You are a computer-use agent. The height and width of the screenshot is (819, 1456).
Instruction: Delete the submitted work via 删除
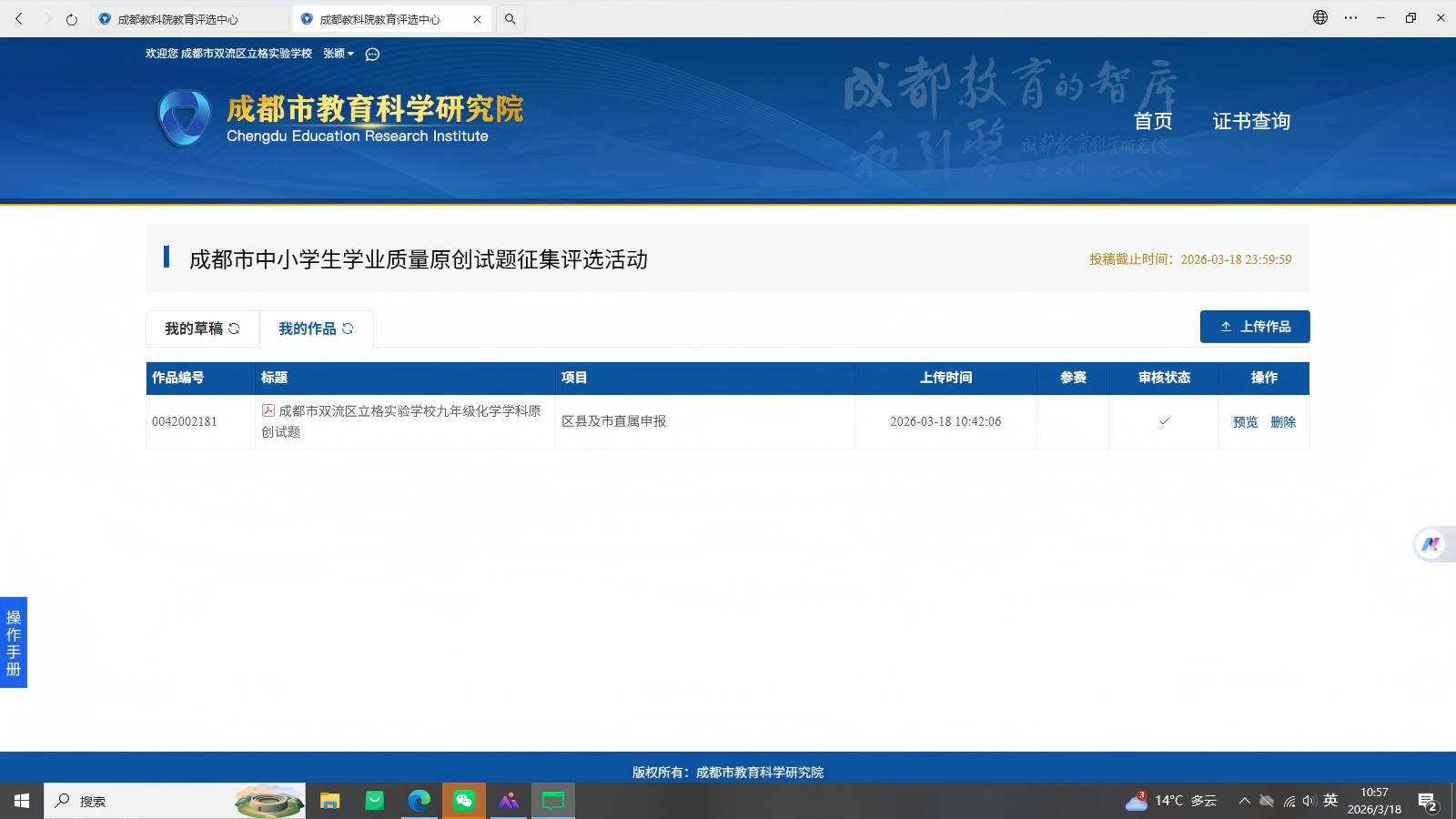1283,422
